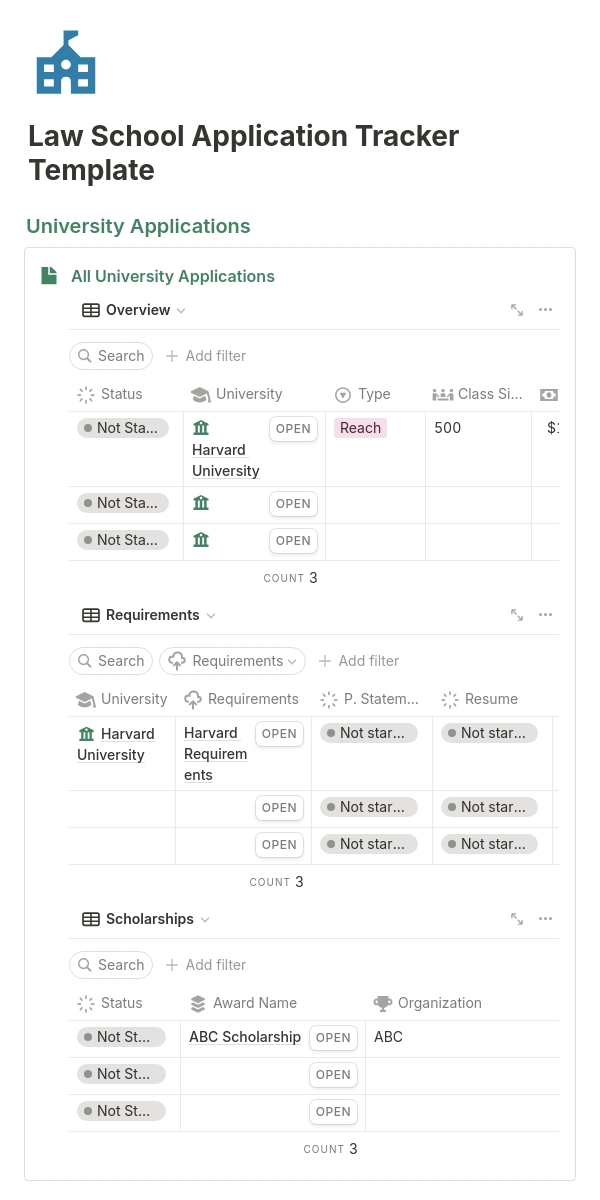Expand the Overview table to full page
This screenshot has height=1200, width=600.
click(517, 310)
